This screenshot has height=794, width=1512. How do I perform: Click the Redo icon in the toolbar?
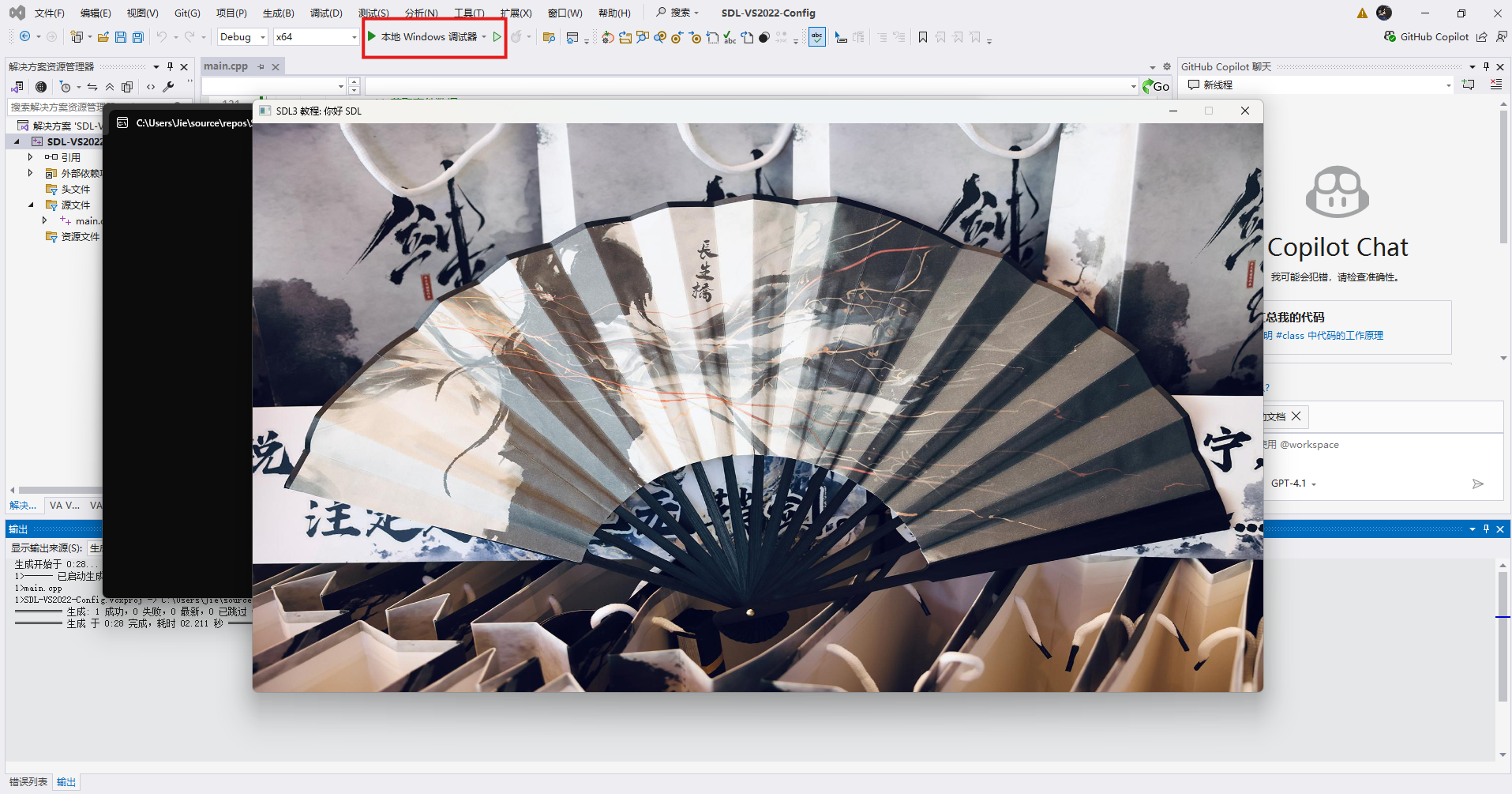click(x=189, y=36)
